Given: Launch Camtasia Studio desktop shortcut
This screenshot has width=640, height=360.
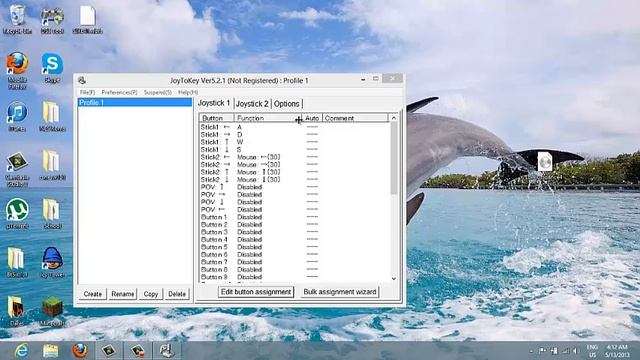Looking at the screenshot, I should (x=17, y=169).
